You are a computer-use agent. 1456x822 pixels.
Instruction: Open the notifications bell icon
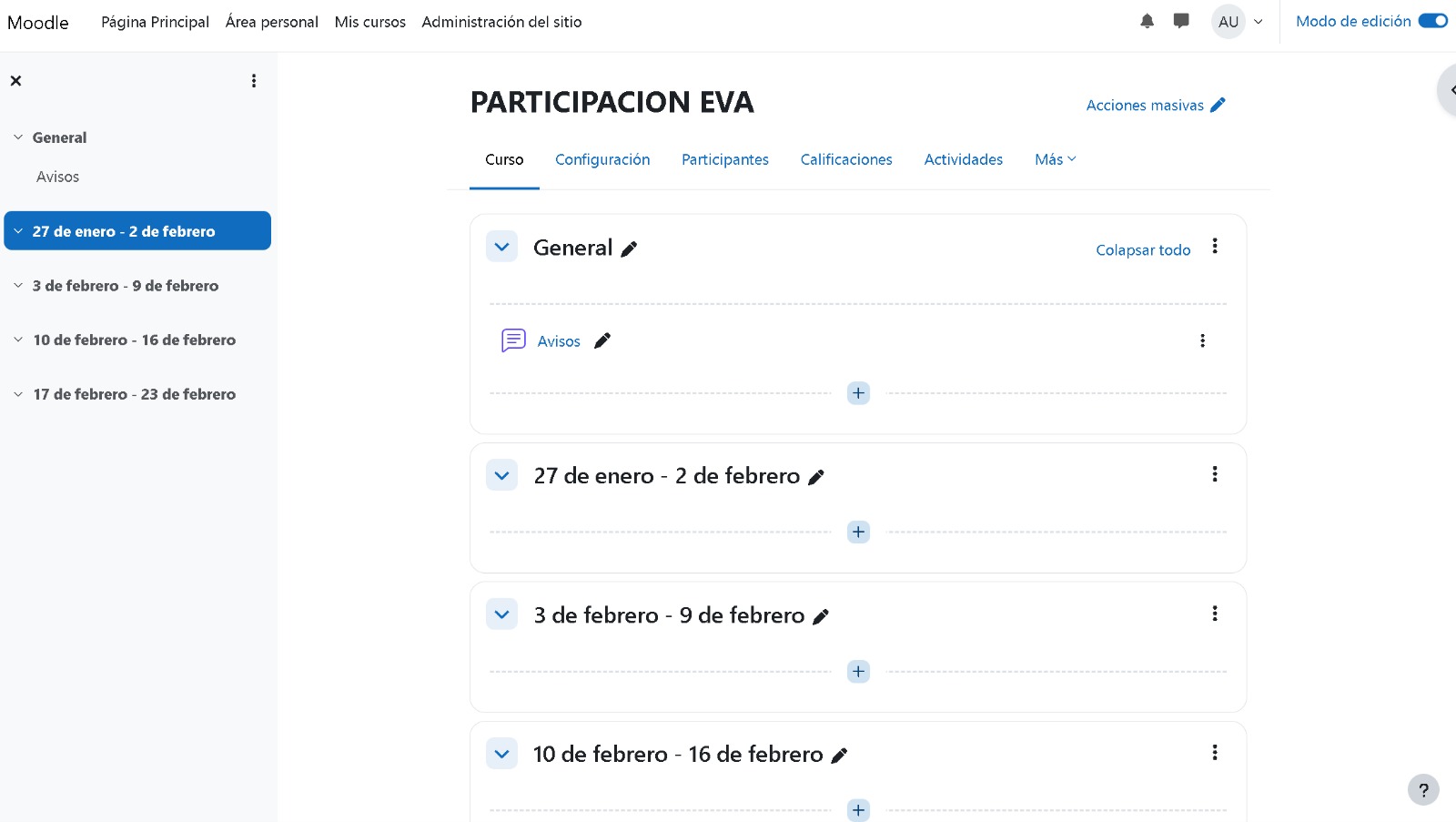click(1147, 22)
